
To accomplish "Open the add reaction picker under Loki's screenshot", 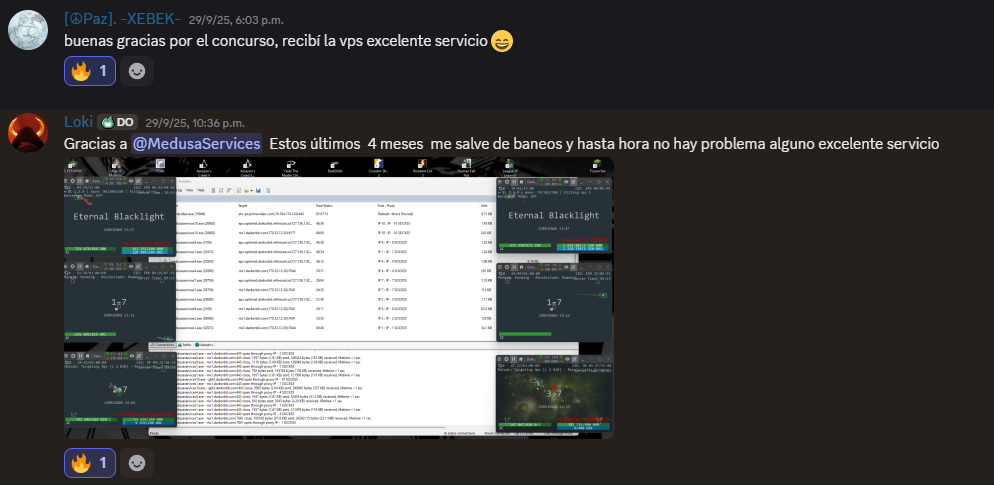I will pos(138,462).
